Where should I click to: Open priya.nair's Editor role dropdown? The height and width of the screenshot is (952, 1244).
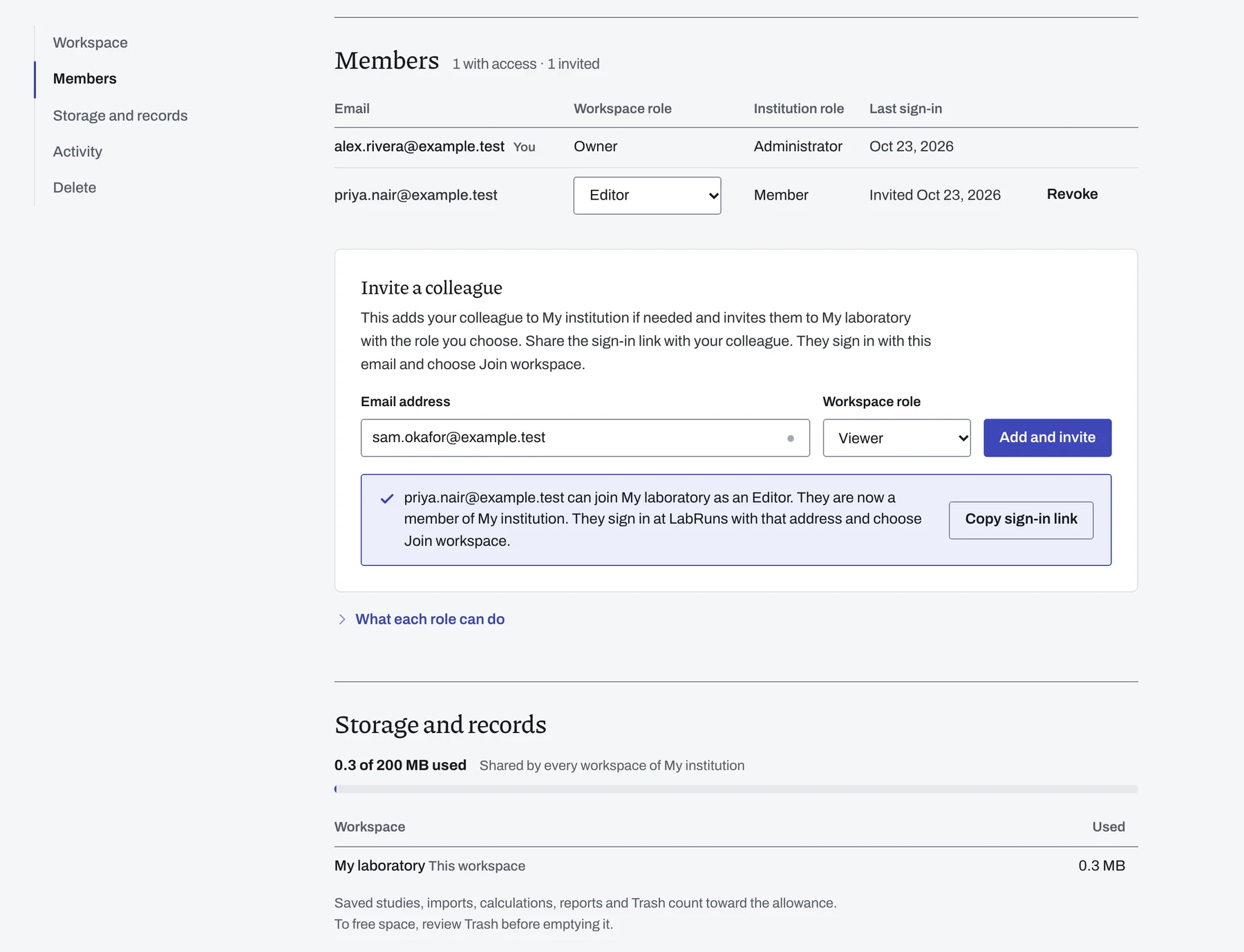click(647, 196)
